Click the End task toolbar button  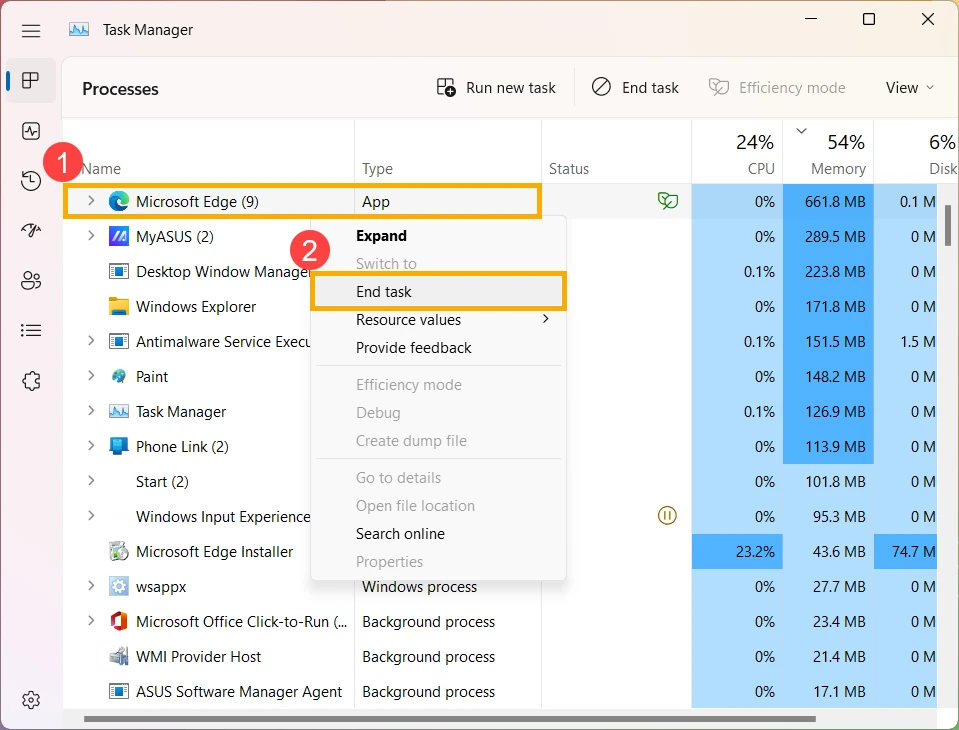tap(635, 87)
